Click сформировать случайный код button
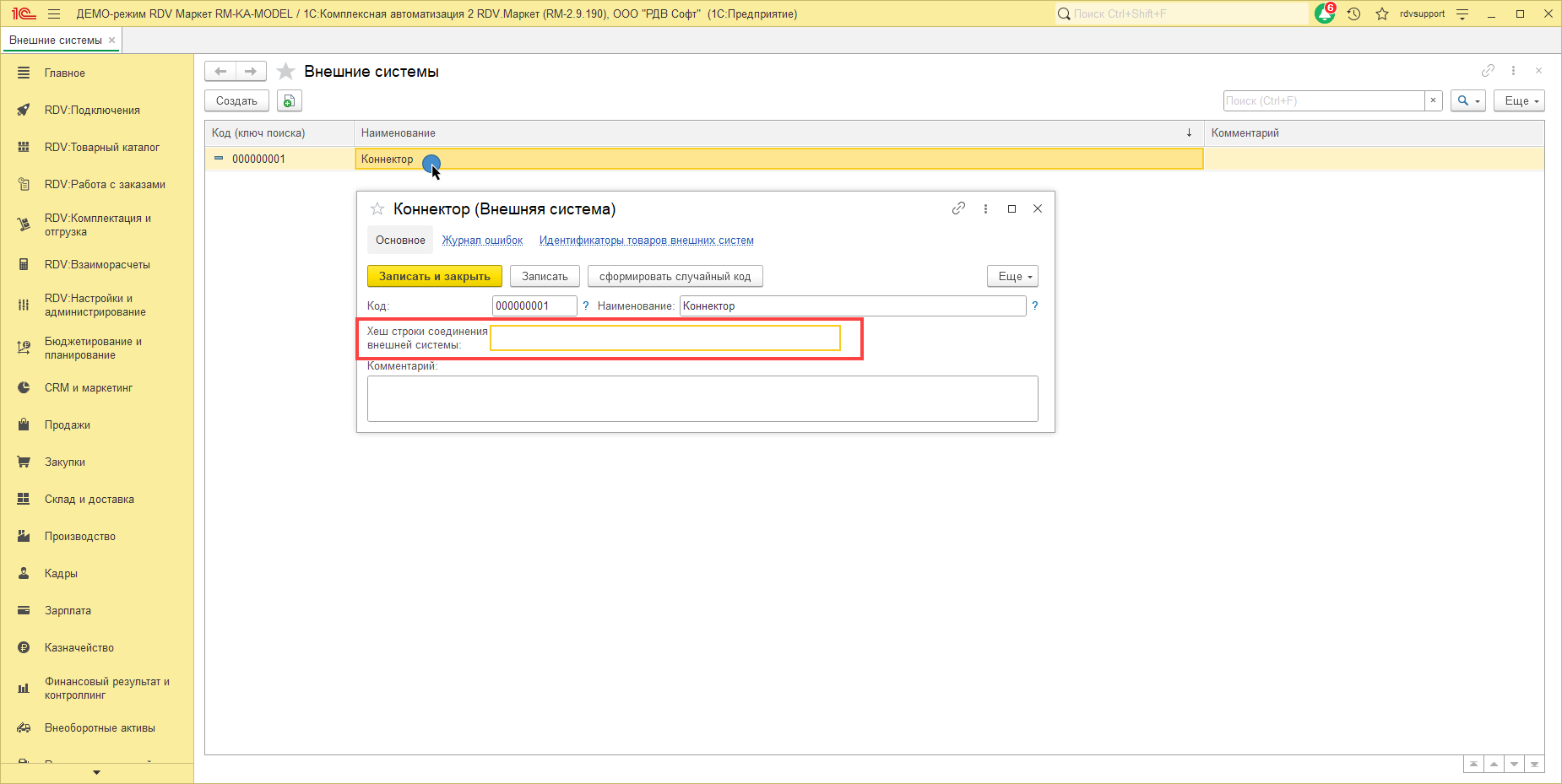Screen dimensions: 1562x784 (x=675, y=277)
